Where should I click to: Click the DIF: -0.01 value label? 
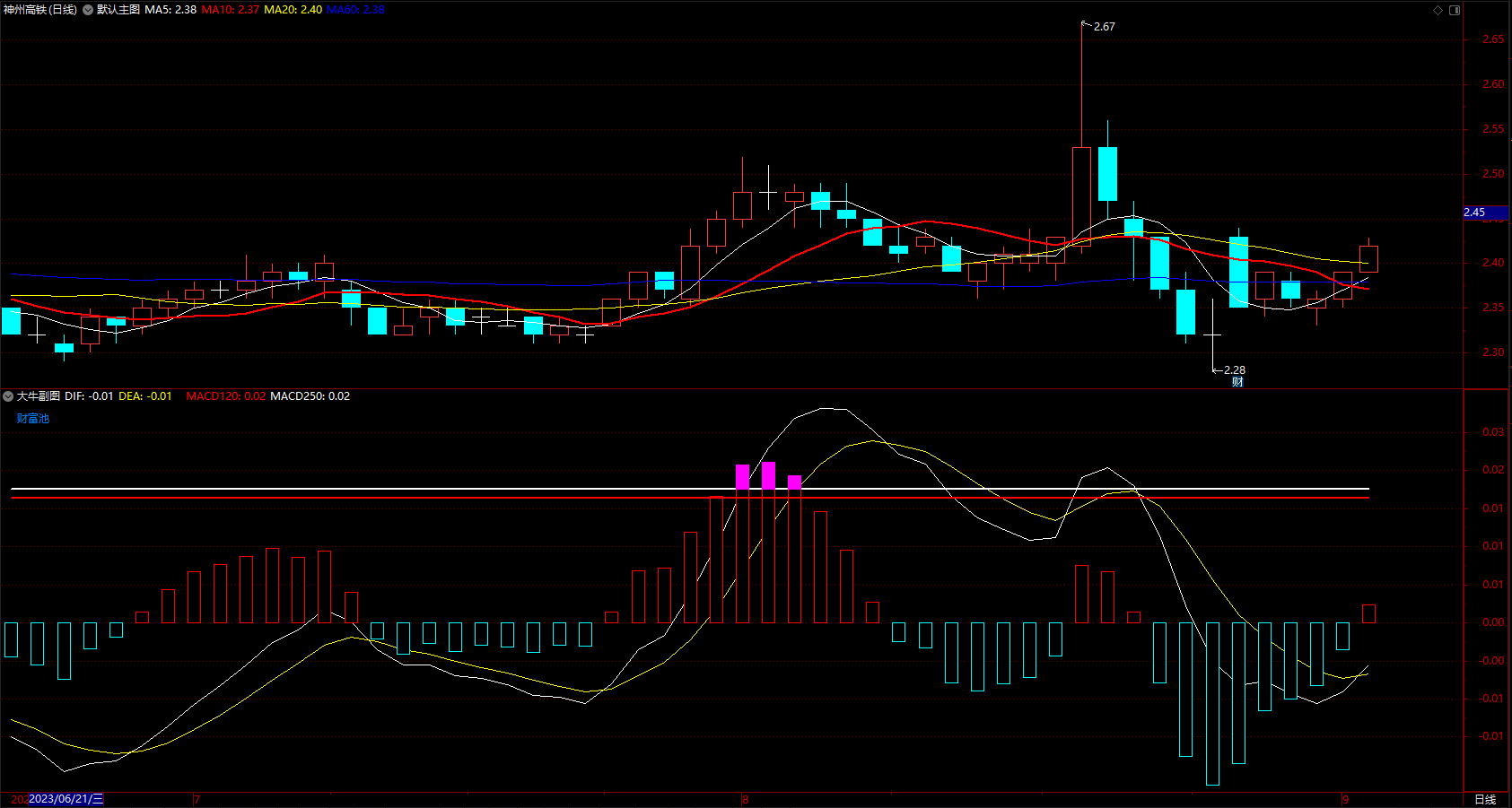coord(89,396)
